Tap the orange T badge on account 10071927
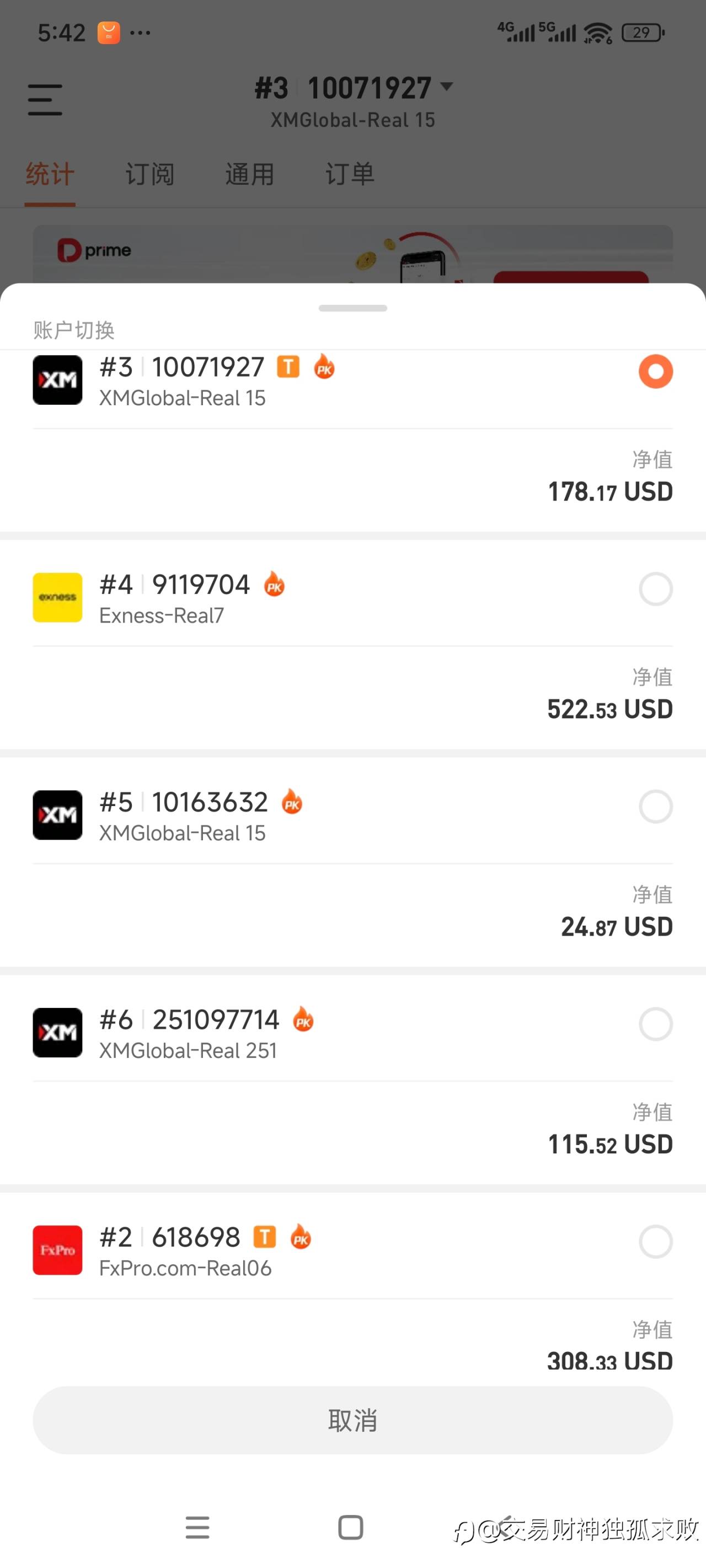Screen dimensions: 706x1568 coord(288,367)
